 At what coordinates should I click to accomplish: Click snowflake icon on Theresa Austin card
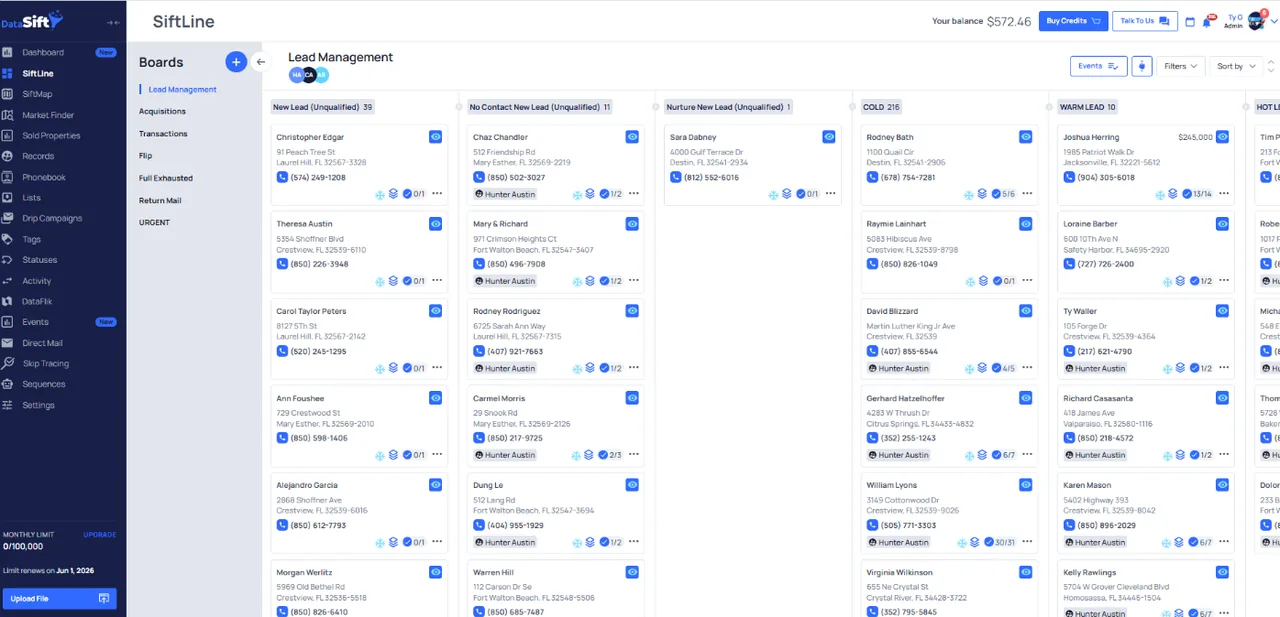380,281
